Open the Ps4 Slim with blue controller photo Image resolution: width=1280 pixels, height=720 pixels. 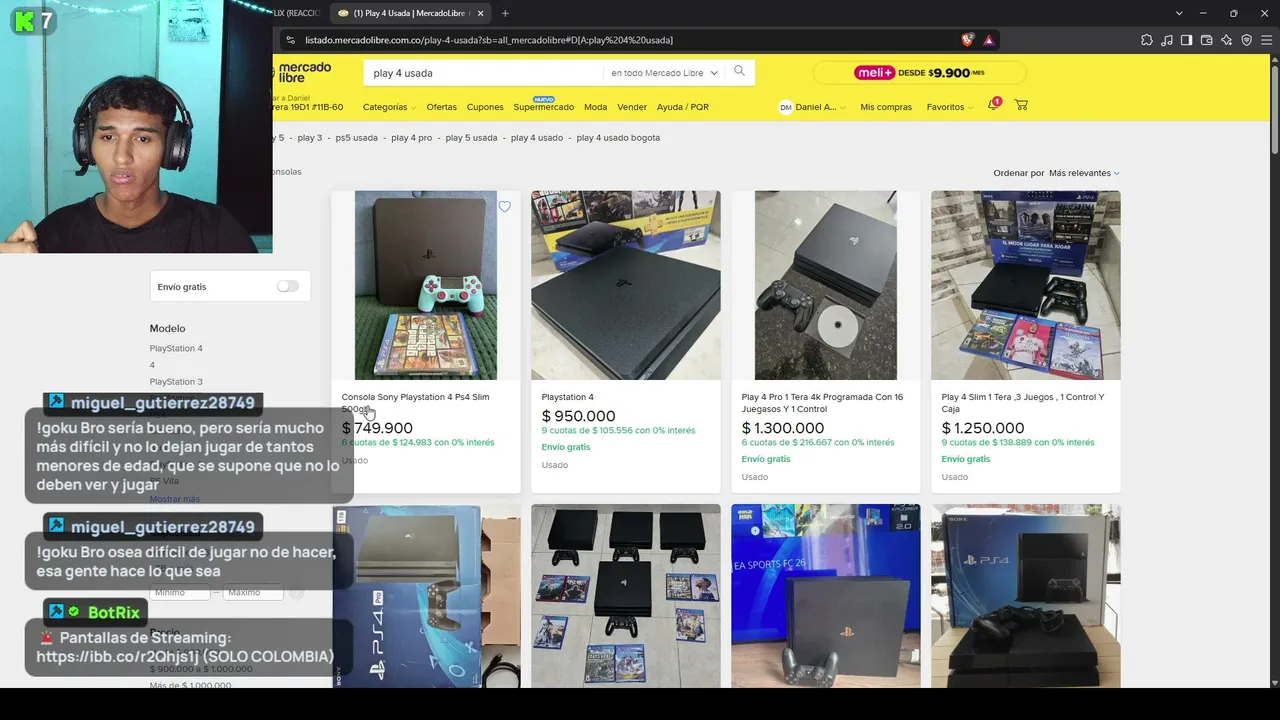426,285
